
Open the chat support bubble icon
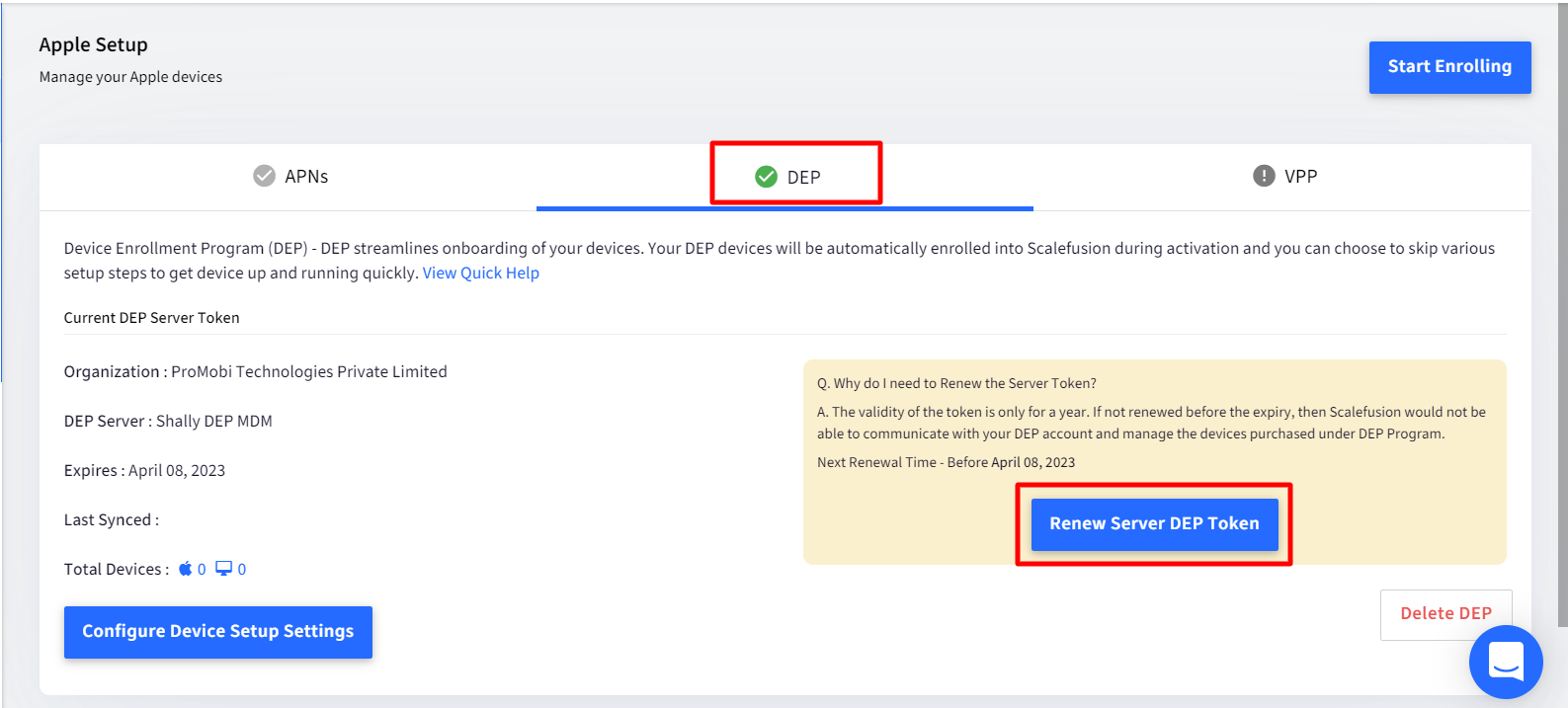1506,662
